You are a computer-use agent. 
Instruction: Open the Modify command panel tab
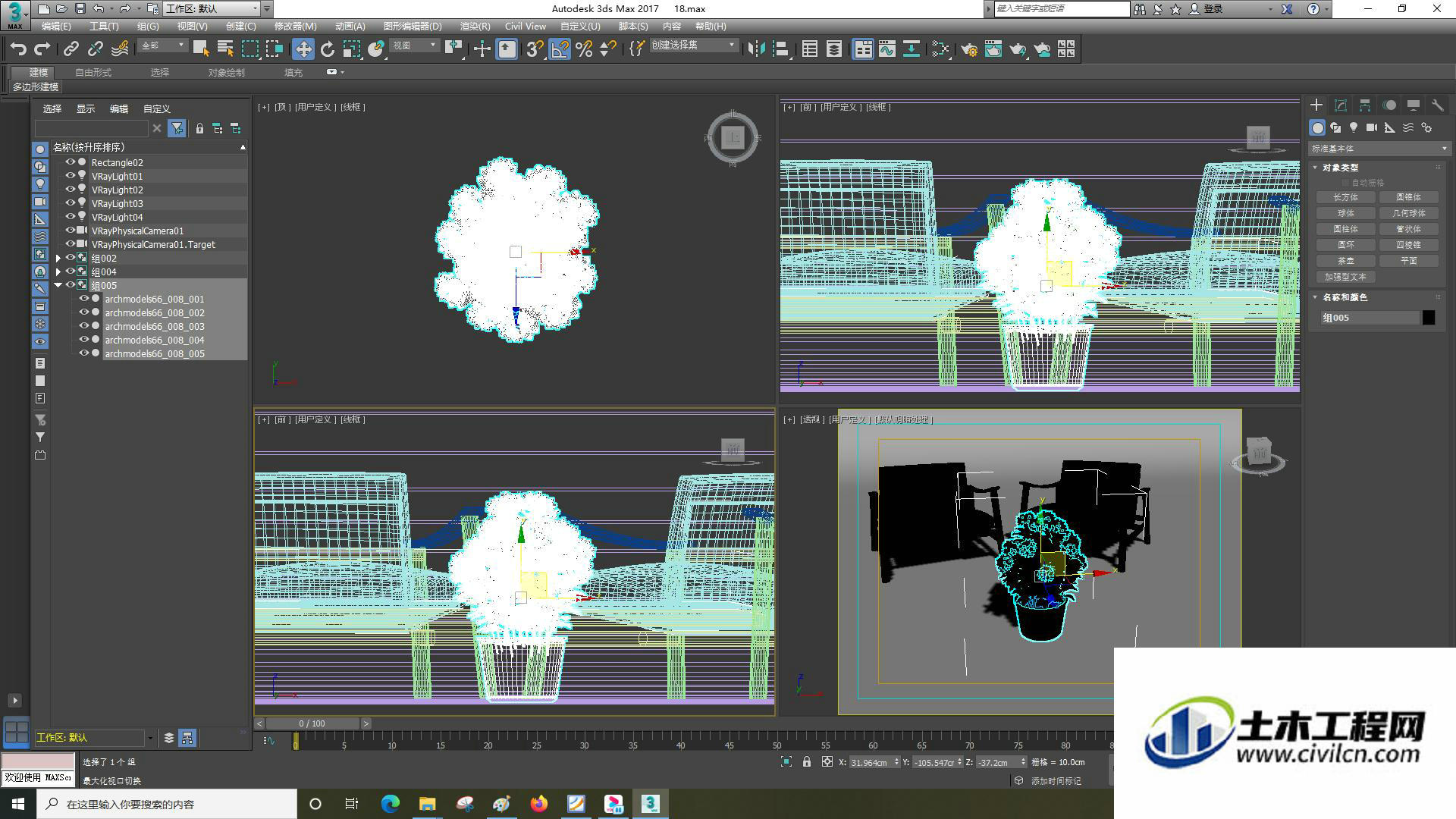1341,105
